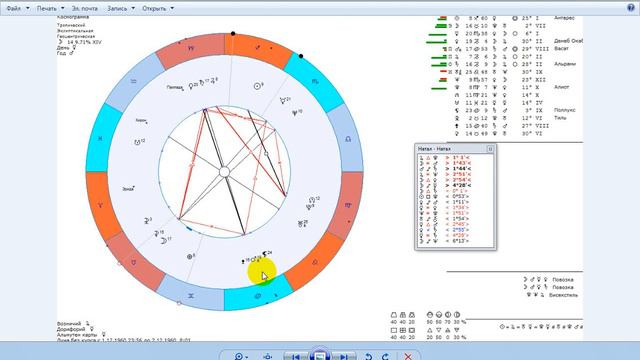Click the Sun glyph in the chart
640x360 pixels.
[x=257, y=86]
